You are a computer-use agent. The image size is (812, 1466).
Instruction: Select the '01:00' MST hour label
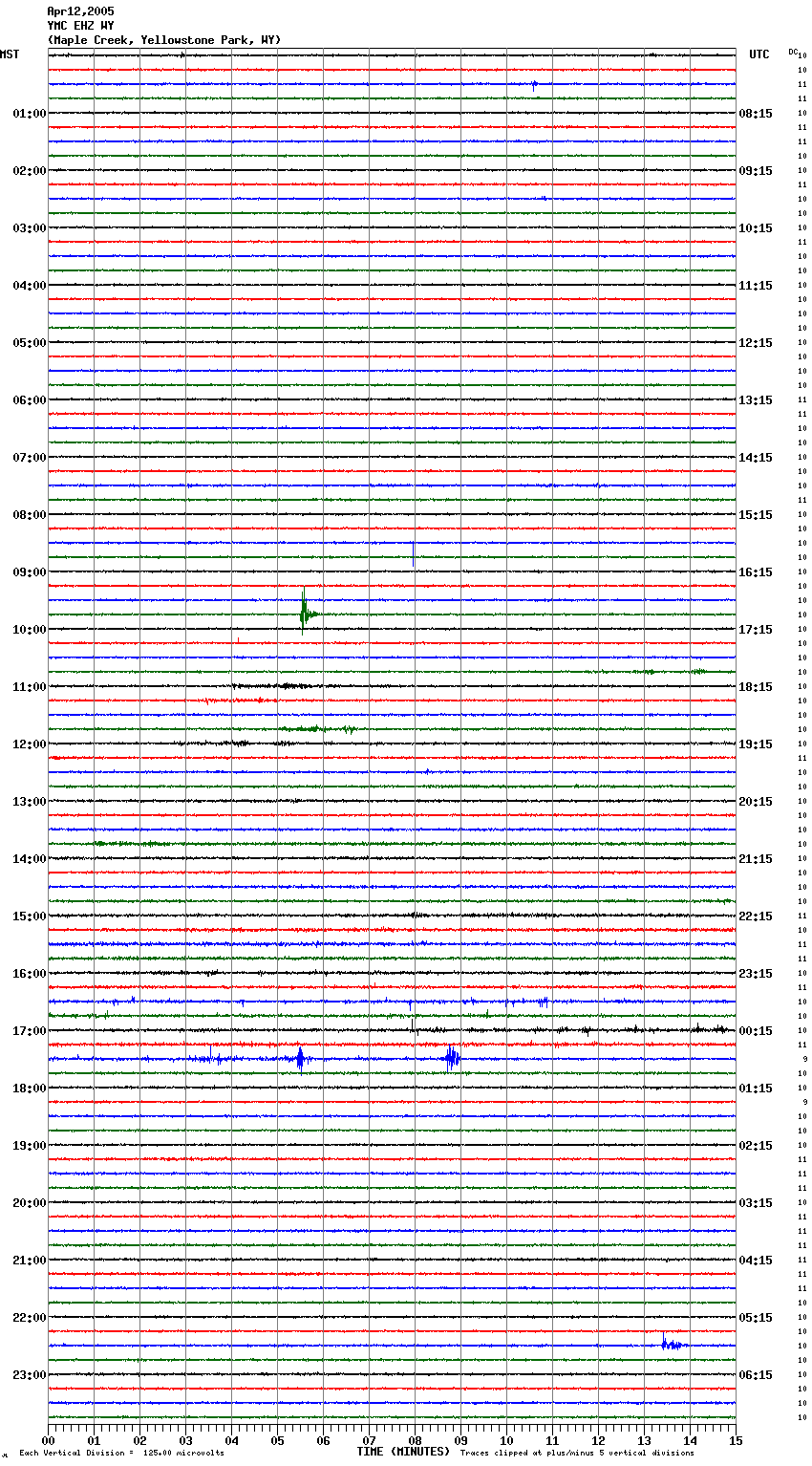[29, 114]
